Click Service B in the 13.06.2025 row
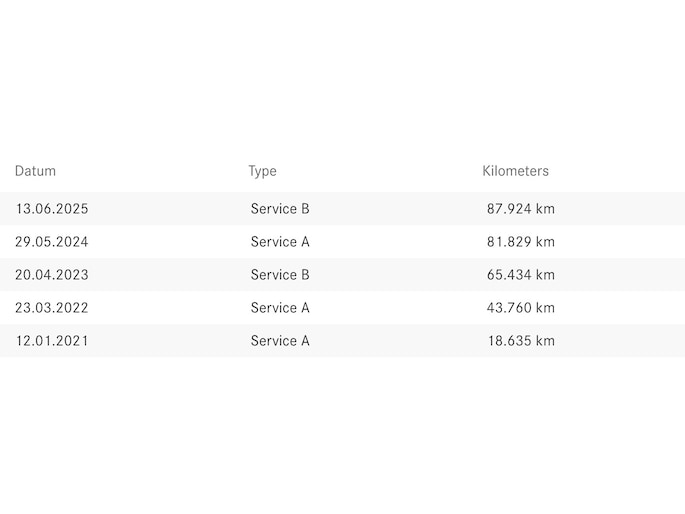 click(280, 209)
